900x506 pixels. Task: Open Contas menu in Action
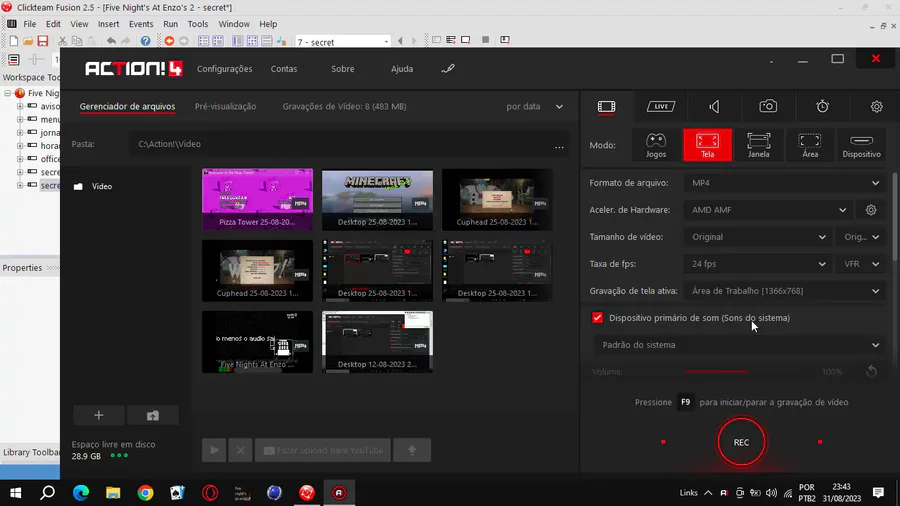pos(284,69)
